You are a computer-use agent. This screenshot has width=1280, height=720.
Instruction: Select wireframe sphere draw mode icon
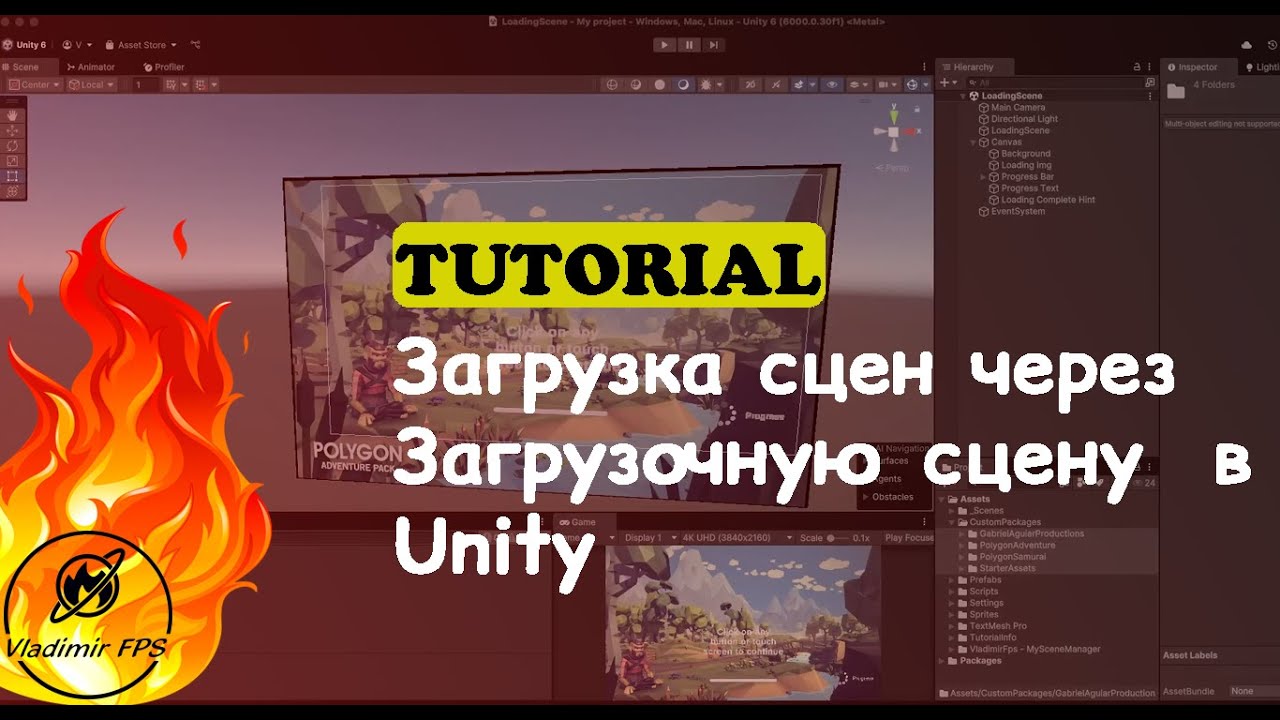tap(612, 85)
